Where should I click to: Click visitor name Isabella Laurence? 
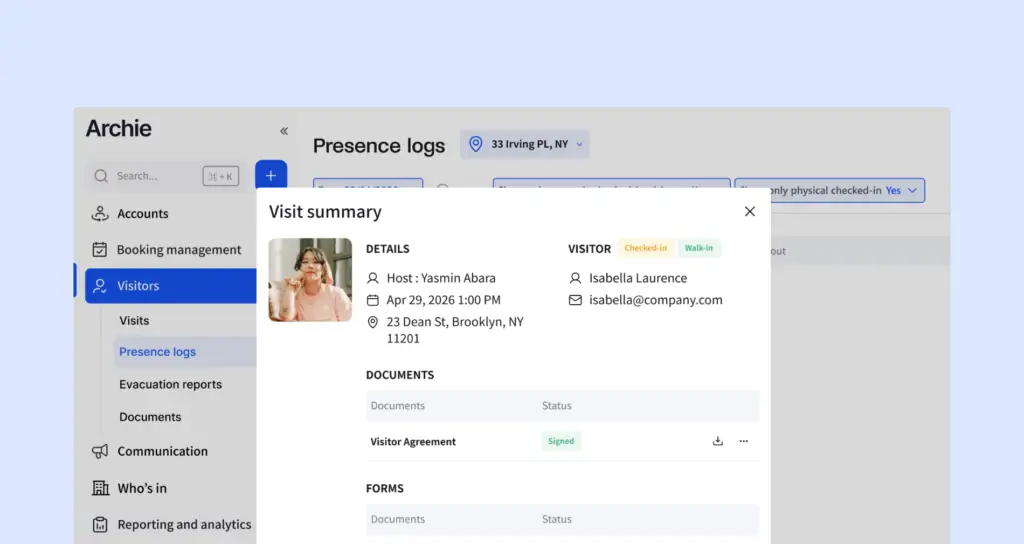[638, 278]
